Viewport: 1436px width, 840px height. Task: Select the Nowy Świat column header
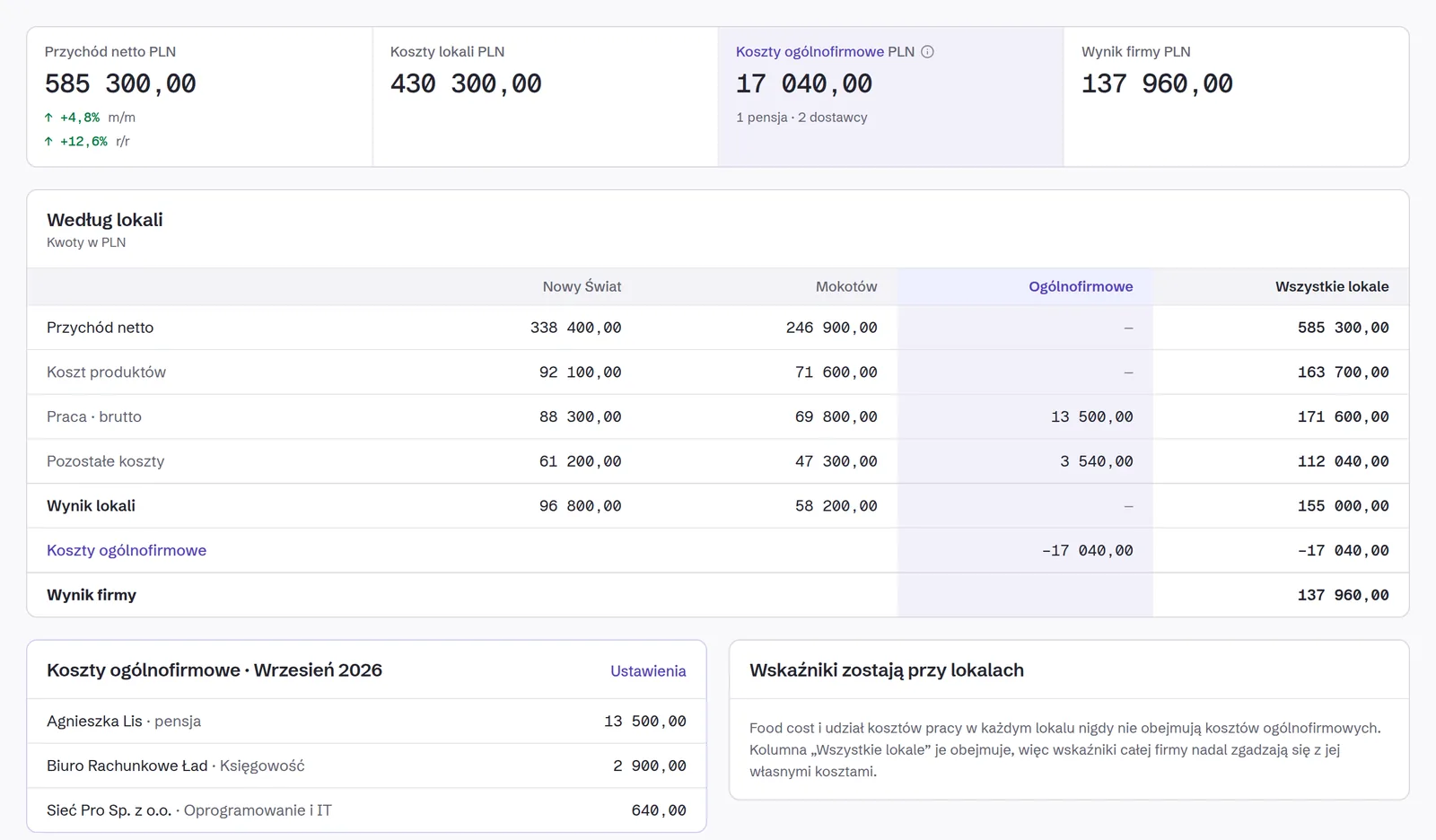582,286
